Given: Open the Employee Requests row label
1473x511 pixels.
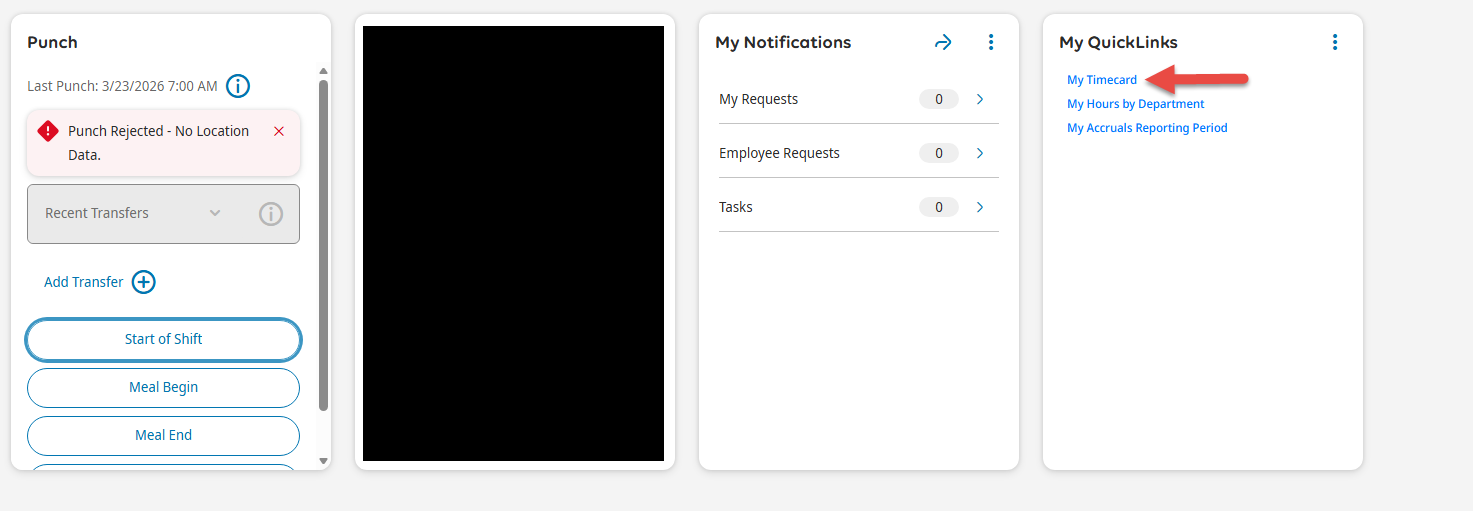Looking at the screenshot, I should coord(779,153).
